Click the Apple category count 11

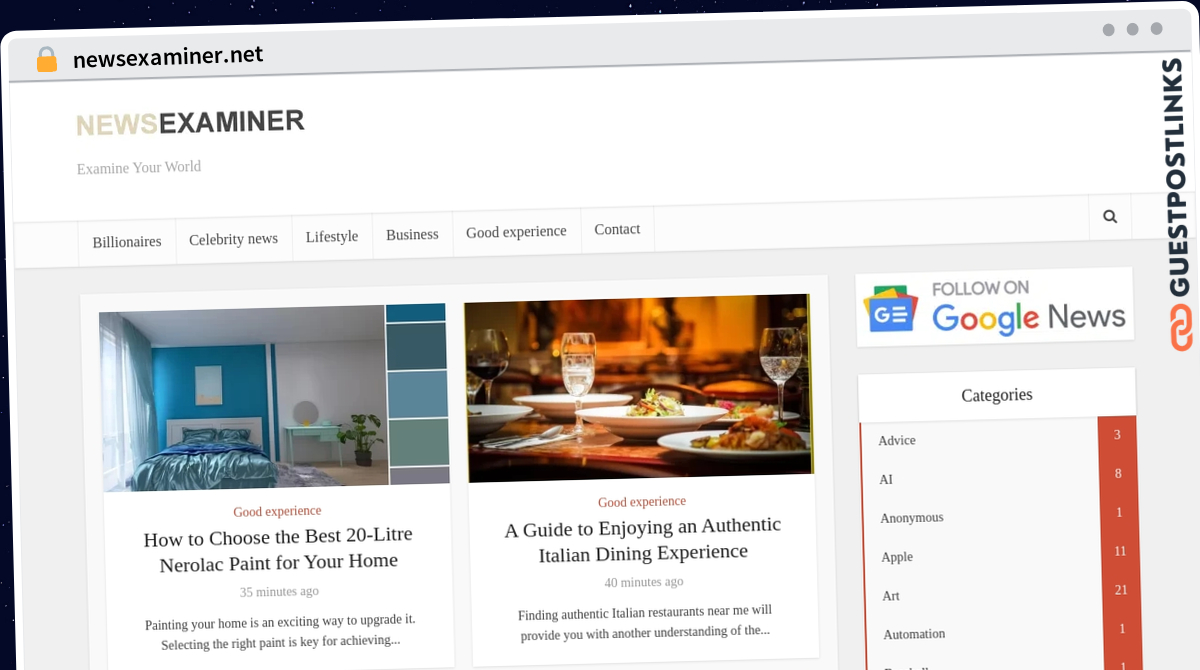pos(1120,551)
